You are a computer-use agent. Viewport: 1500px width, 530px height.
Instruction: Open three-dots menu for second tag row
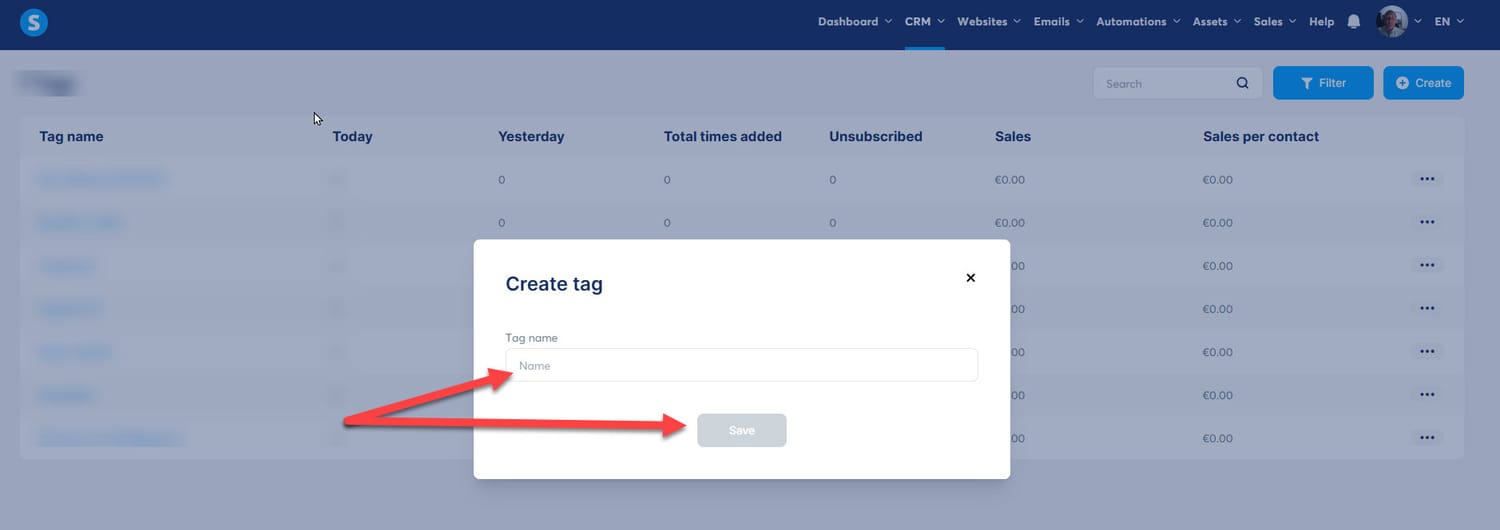click(x=1427, y=222)
